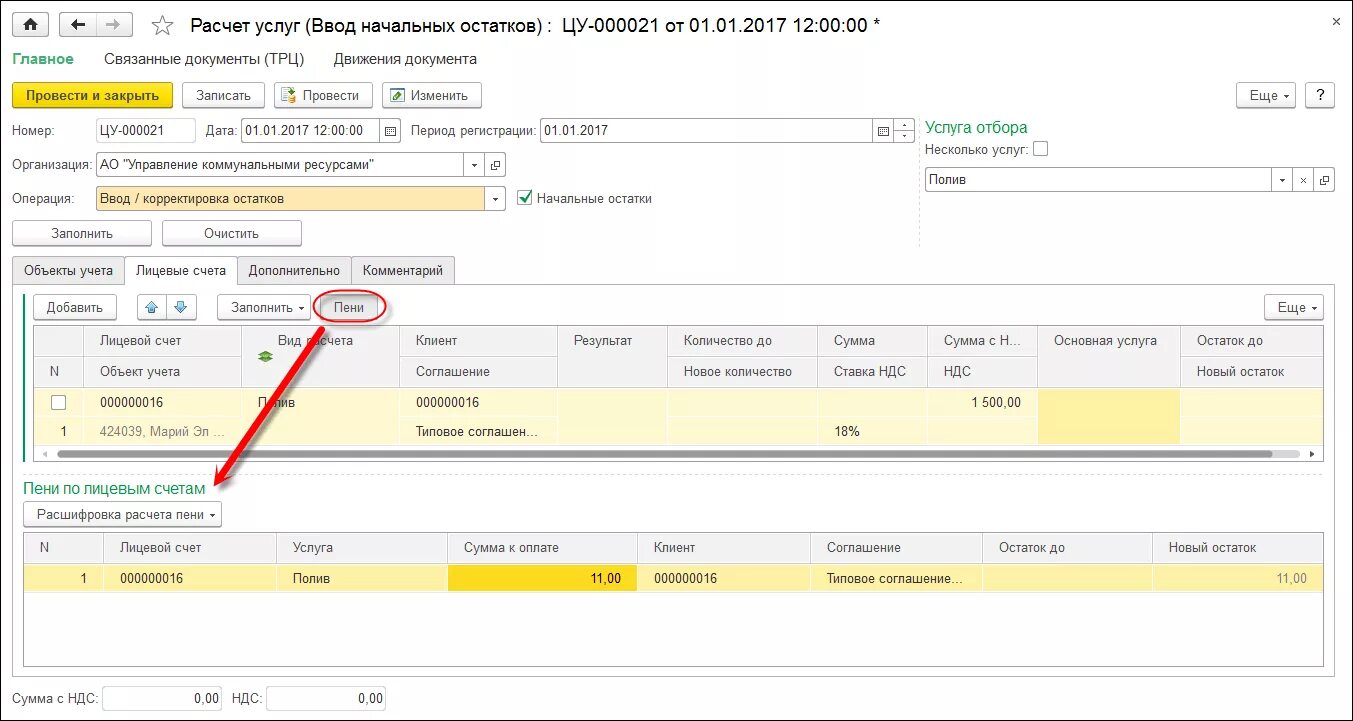Select 1 500,00 amount cell
The height and width of the screenshot is (721, 1353).
tap(982, 402)
